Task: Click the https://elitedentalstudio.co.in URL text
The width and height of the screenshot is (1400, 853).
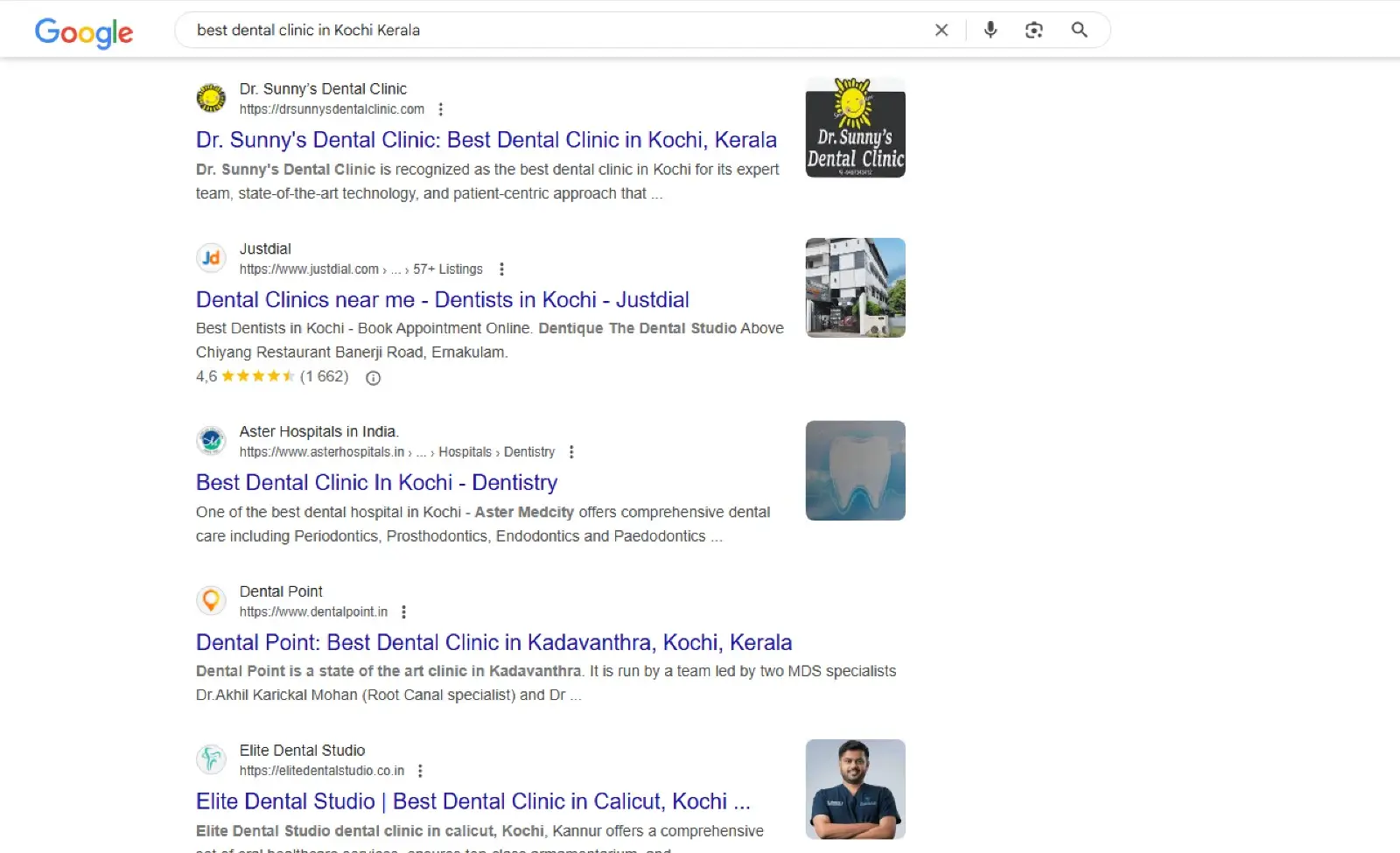Action: [x=322, y=771]
